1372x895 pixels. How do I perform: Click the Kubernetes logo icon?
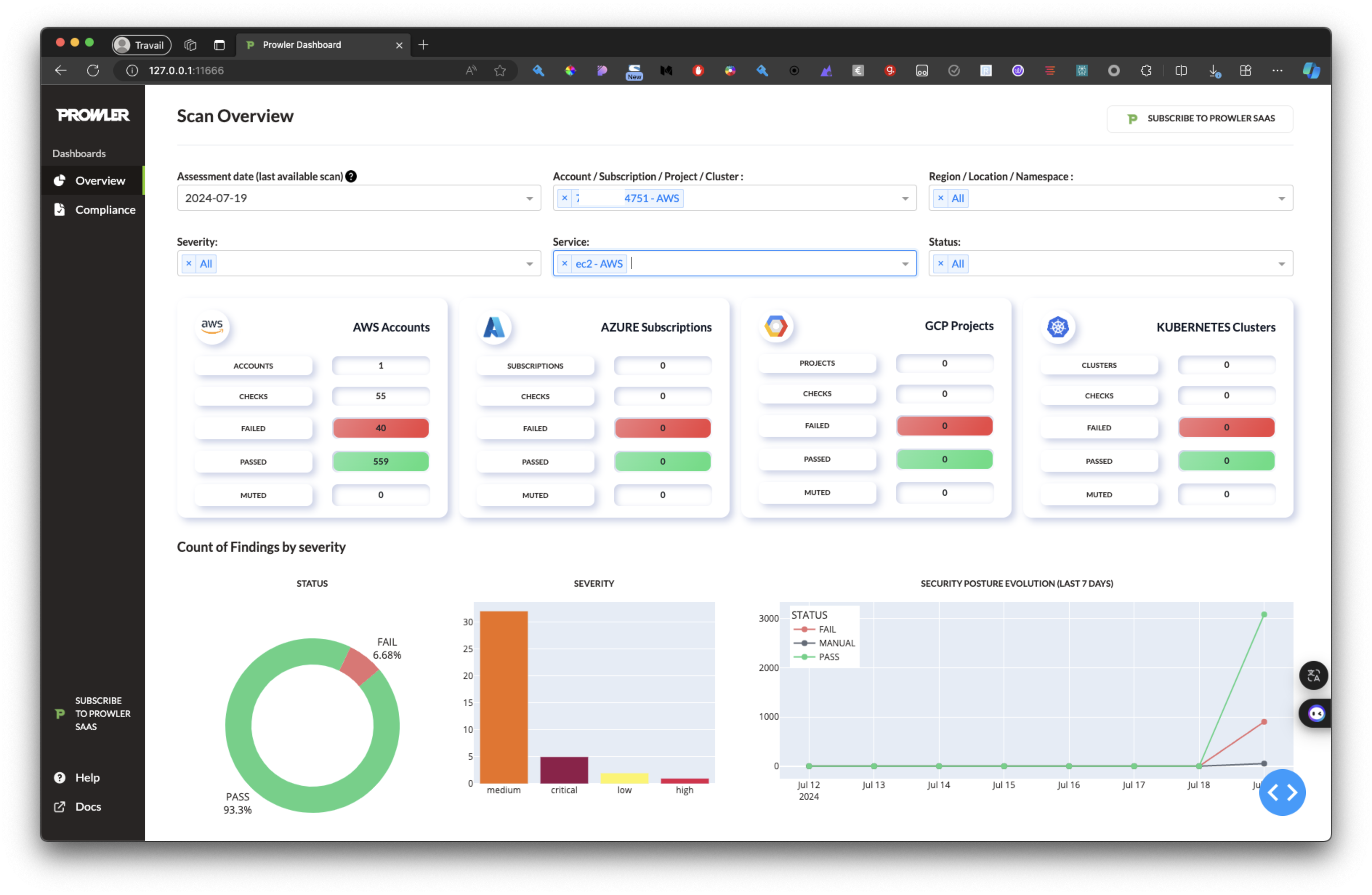pos(1058,327)
